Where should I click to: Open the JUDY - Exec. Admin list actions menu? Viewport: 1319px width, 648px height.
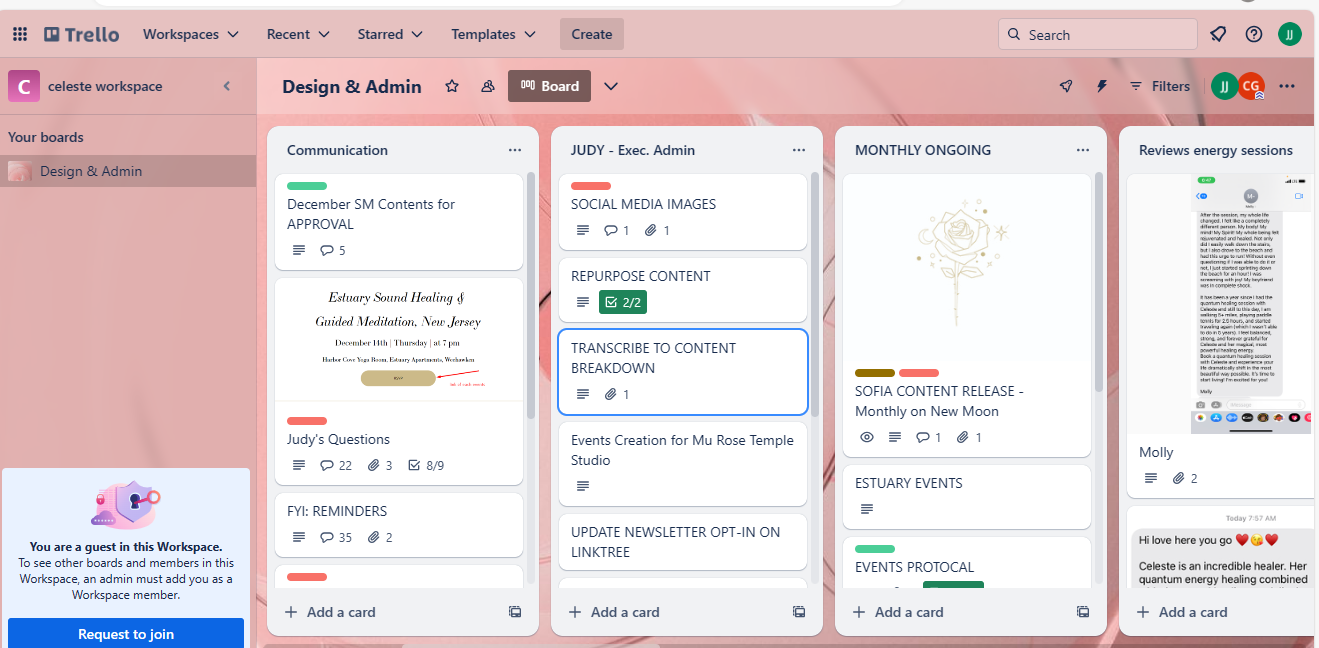tap(798, 150)
